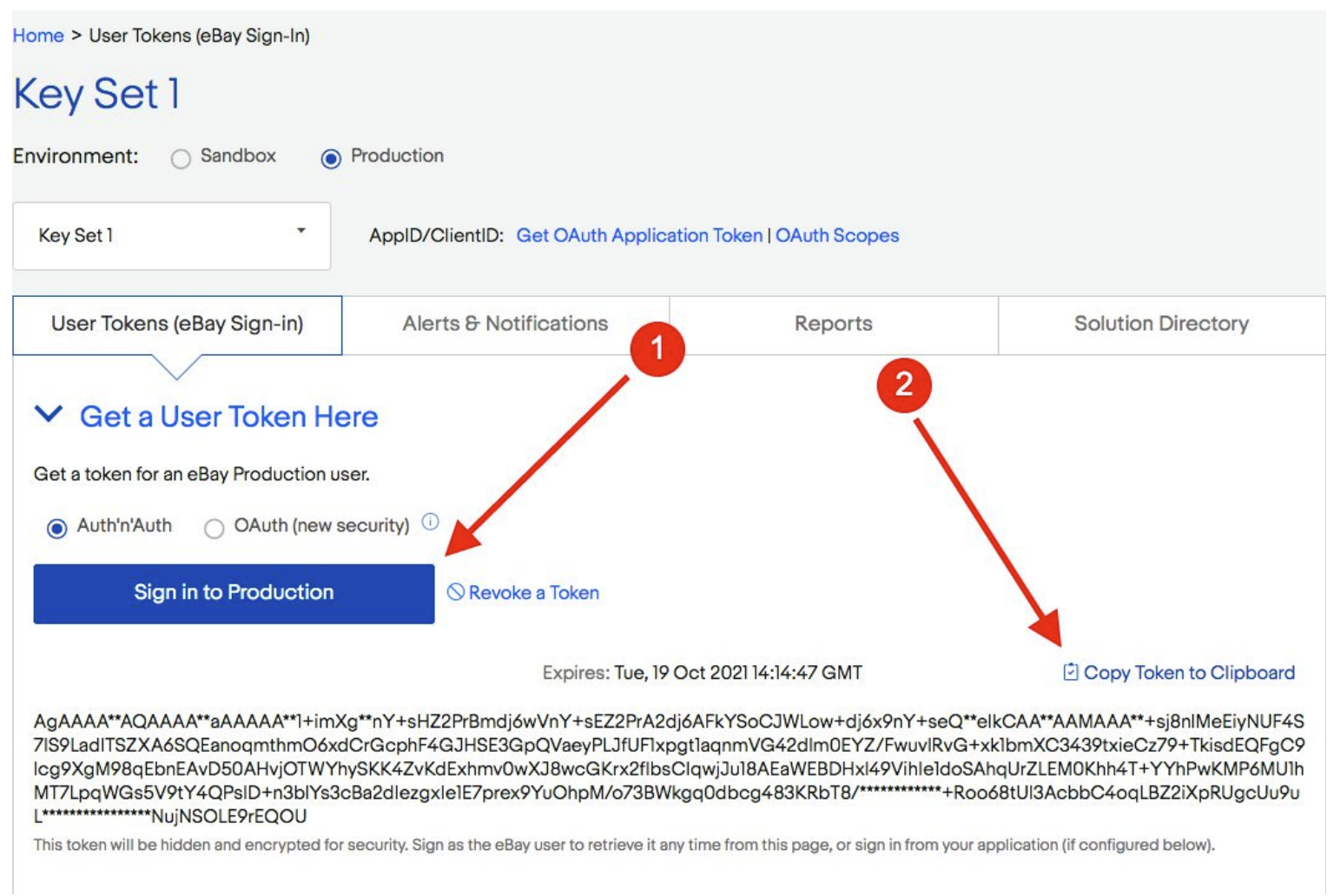Choose OAuth (new security) radio option
1334x896 pixels.
tap(215, 528)
